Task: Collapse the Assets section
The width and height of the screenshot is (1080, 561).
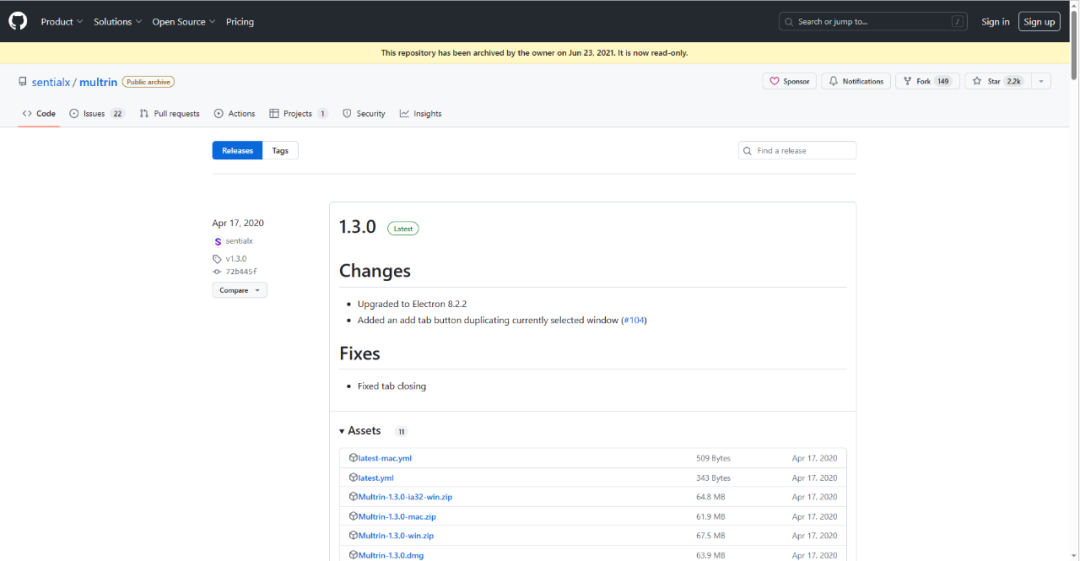Action: [360, 431]
